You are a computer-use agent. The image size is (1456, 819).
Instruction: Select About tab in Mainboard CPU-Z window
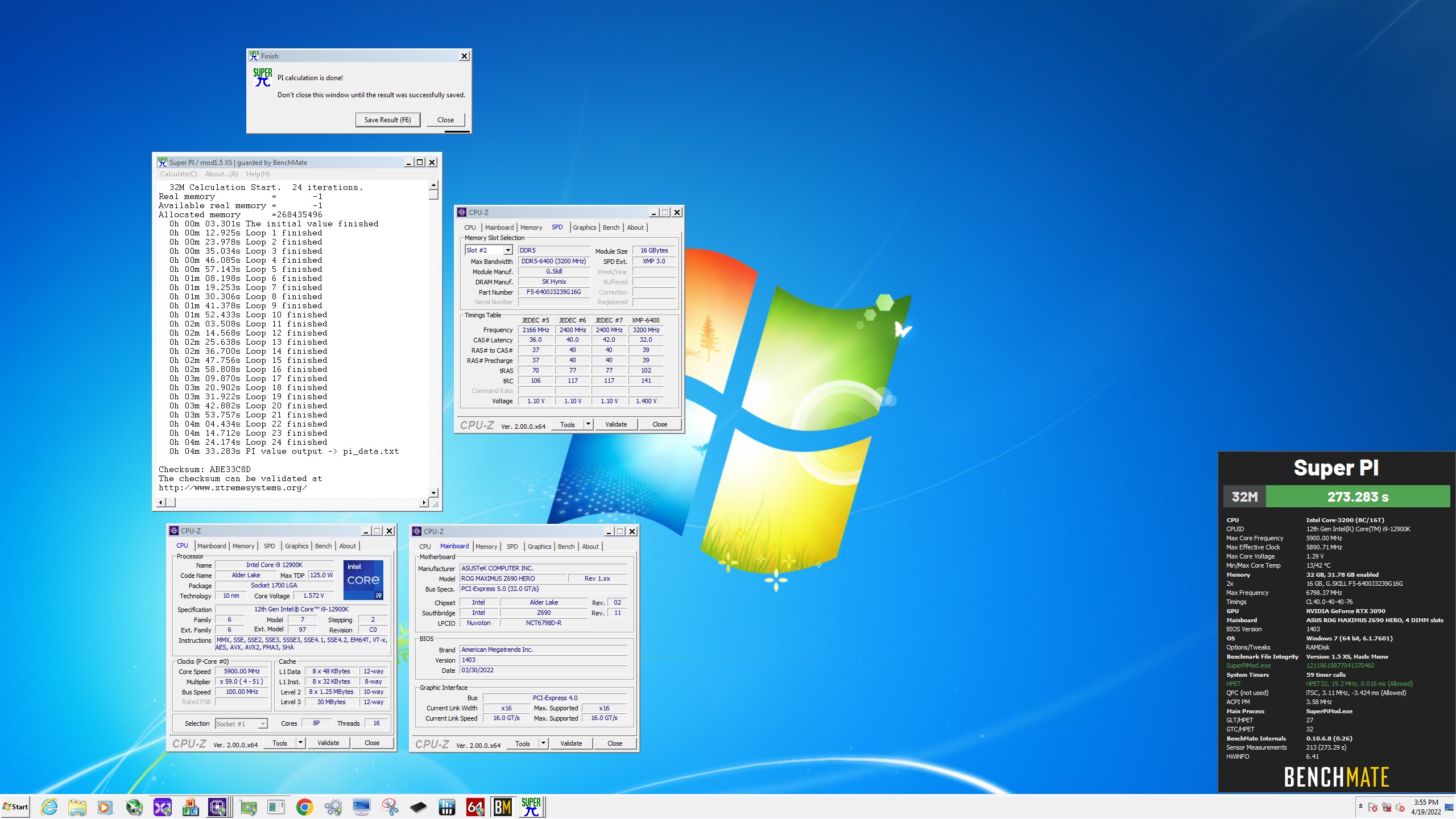pos(590,547)
